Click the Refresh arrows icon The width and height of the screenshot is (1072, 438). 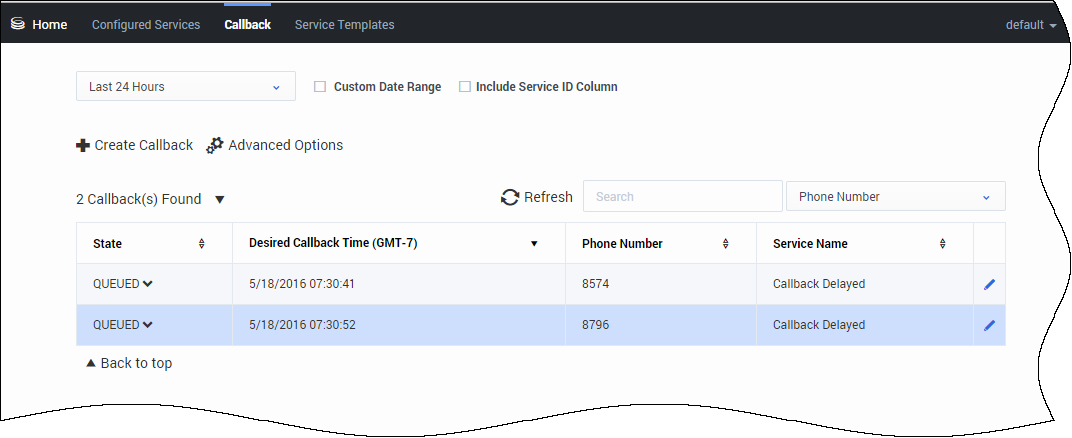(510, 197)
